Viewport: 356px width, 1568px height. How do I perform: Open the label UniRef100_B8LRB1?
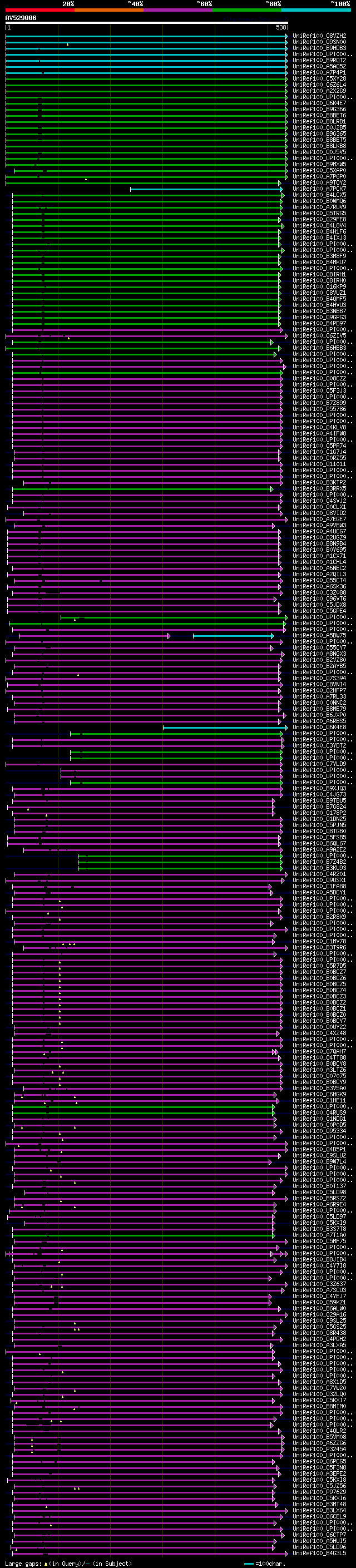coord(319,121)
